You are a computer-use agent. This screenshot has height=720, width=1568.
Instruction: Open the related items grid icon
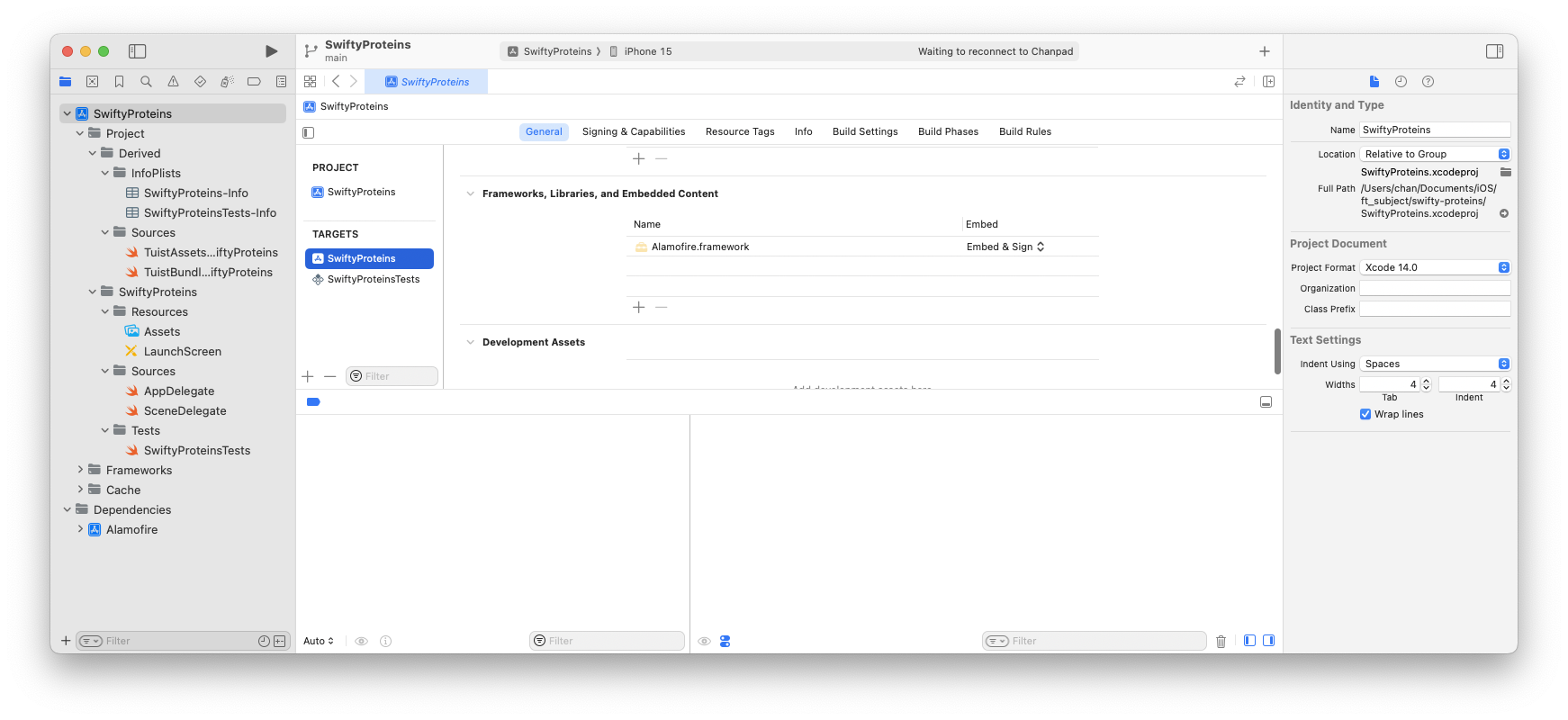(x=310, y=81)
